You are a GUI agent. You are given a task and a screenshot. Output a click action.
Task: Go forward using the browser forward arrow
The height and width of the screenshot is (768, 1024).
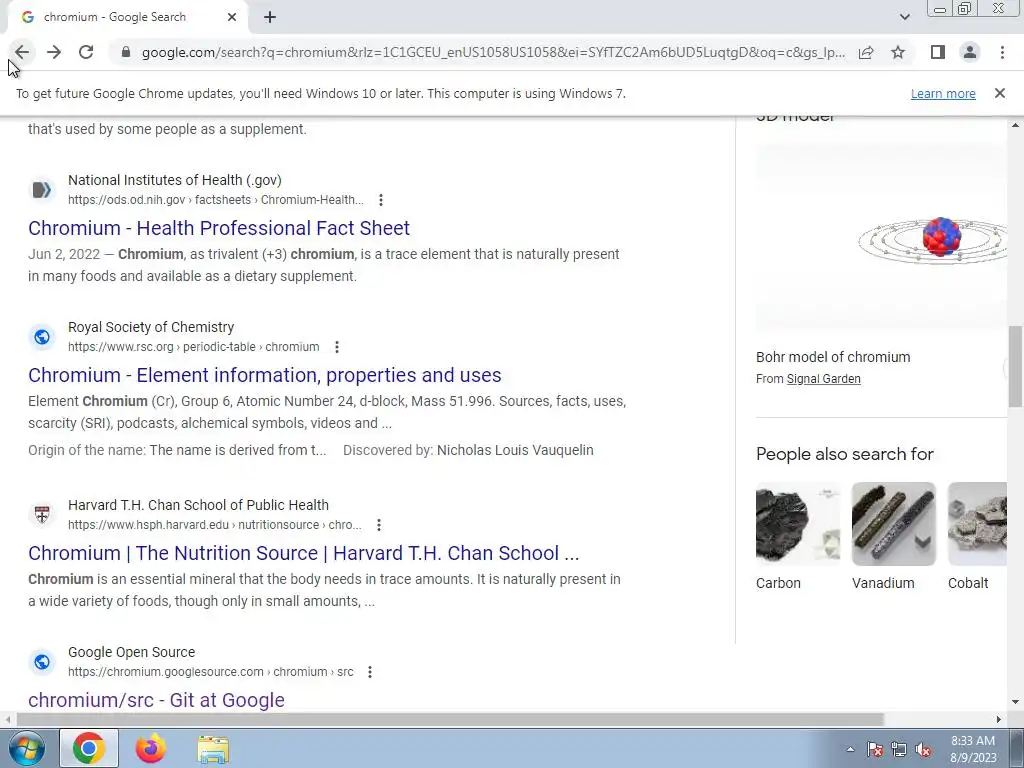coord(54,52)
